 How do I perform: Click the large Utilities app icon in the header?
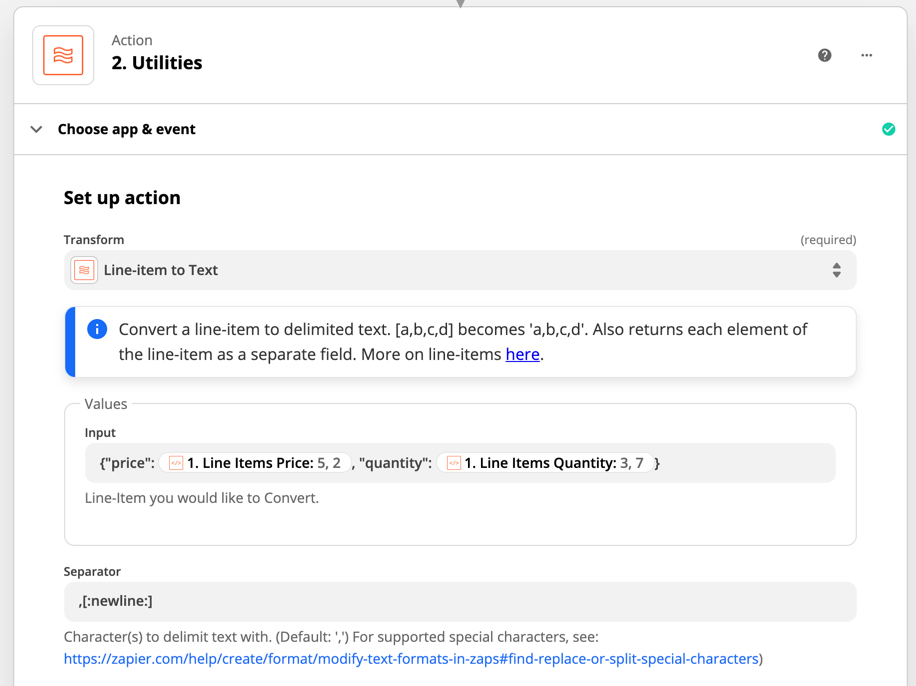click(63, 56)
